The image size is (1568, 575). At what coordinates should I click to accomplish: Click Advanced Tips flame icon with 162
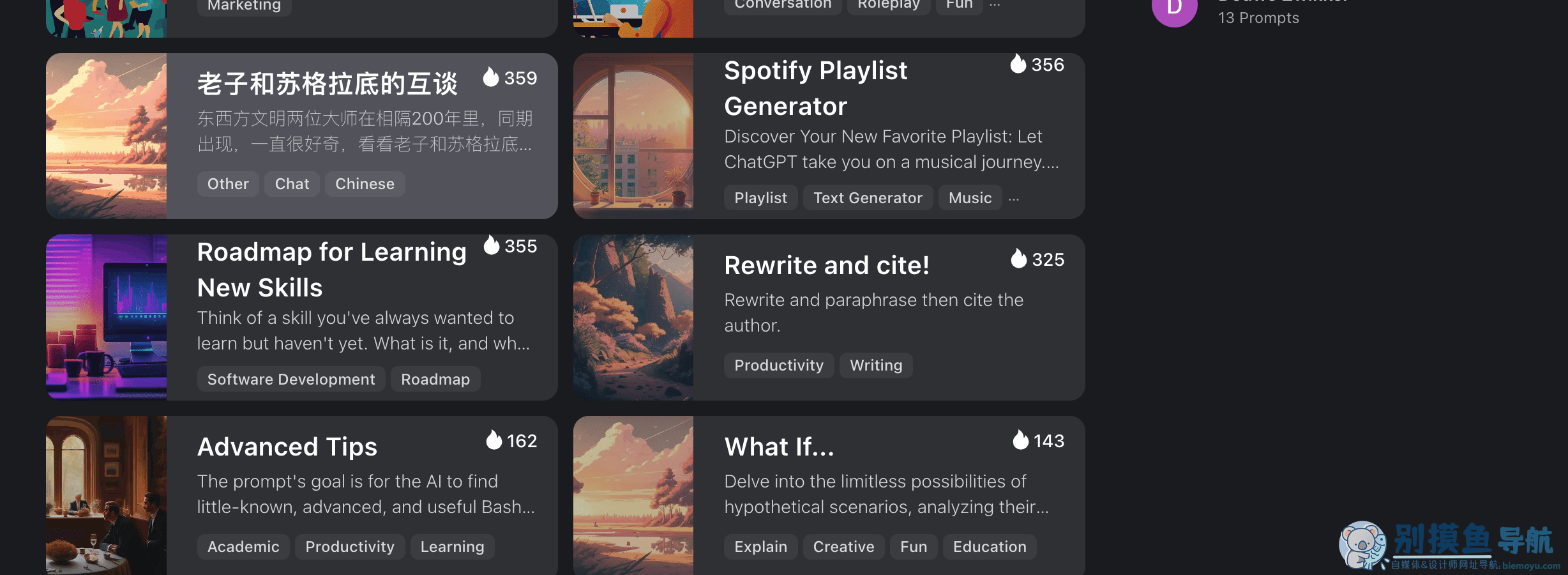pos(494,440)
